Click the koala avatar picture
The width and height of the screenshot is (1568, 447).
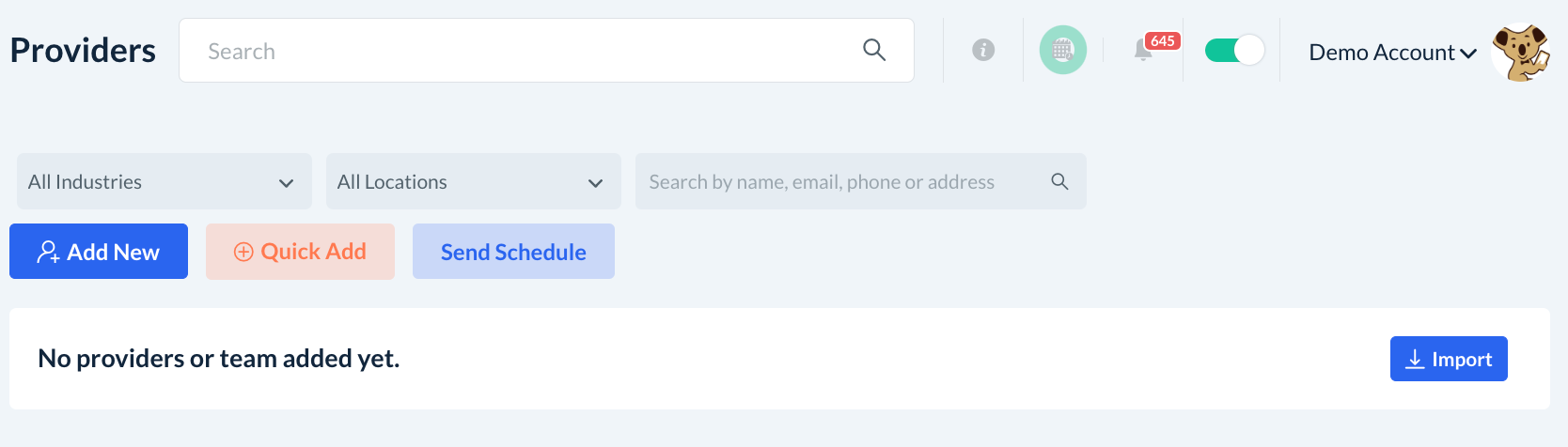pos(1520,52)
